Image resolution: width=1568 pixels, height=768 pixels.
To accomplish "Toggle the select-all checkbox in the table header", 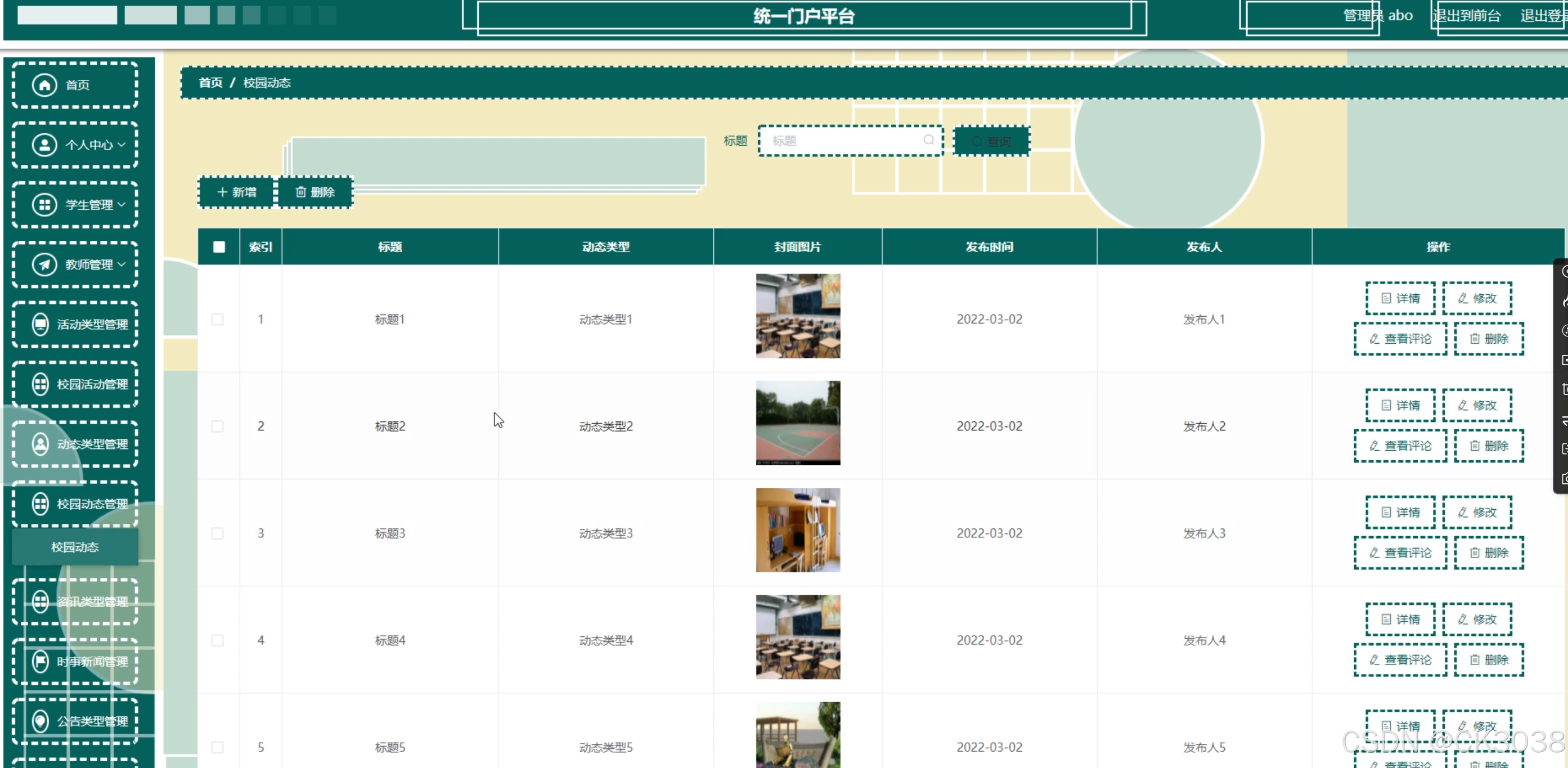I will point(219,247).
